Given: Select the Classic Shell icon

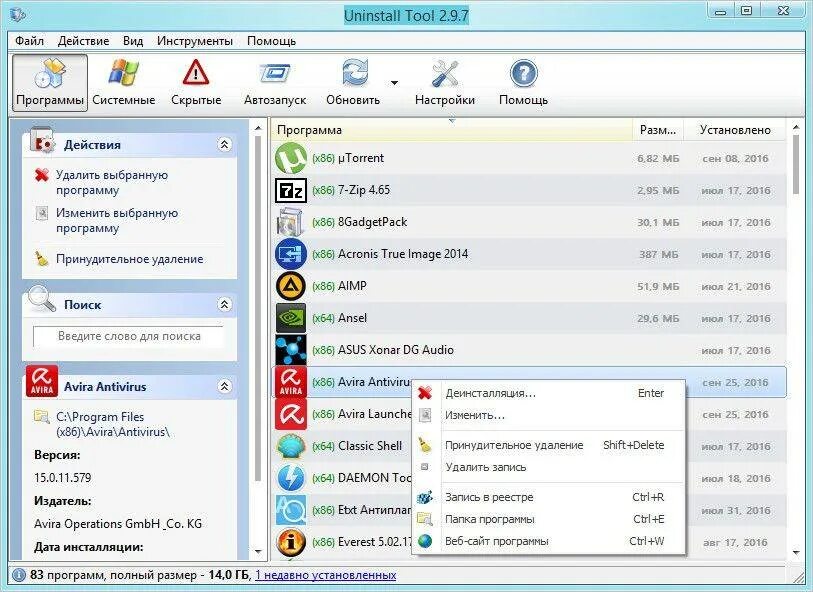Looking at the screenshot, I should 290,446.
